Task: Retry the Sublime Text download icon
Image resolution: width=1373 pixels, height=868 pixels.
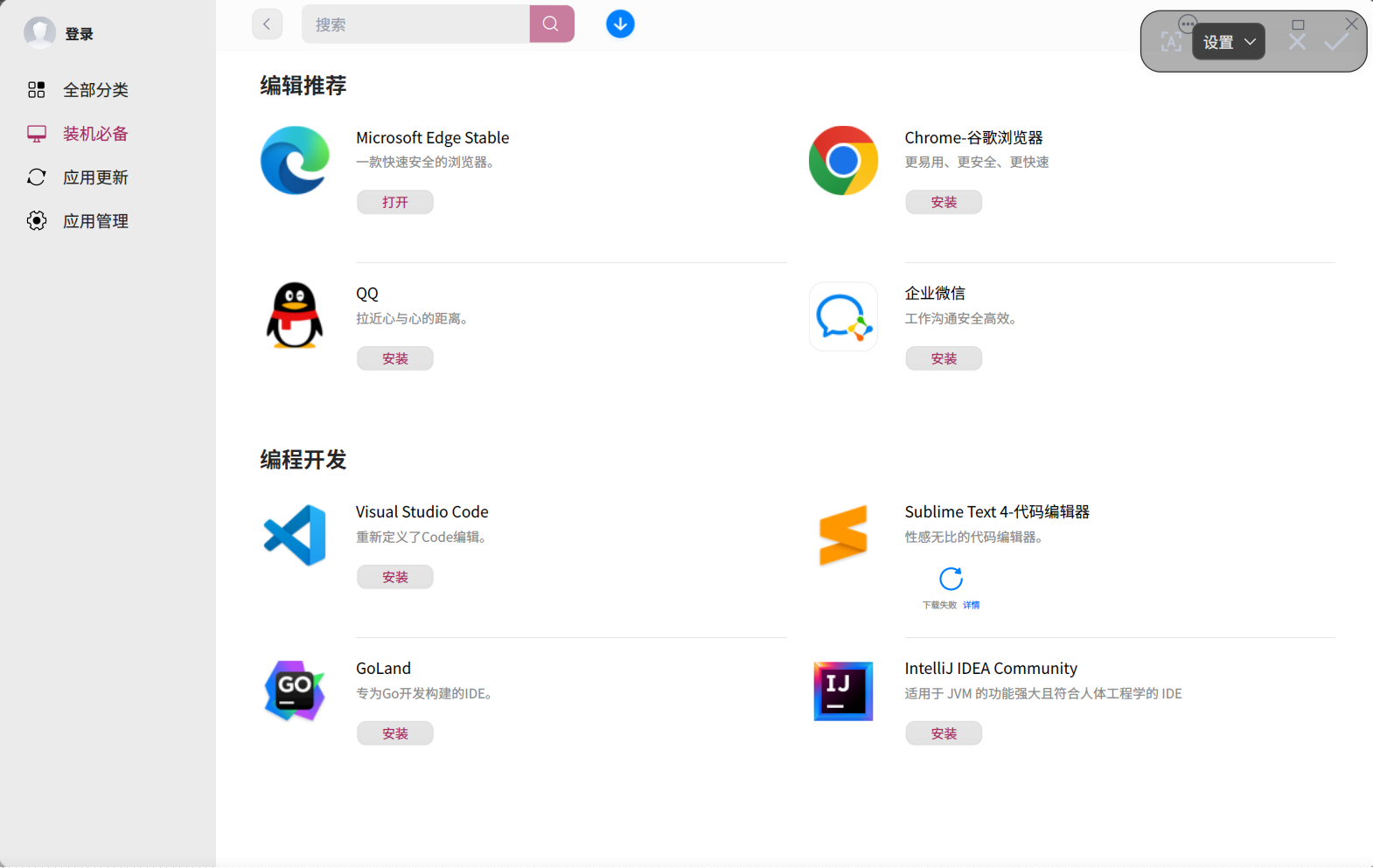Action: pyautogui.click(x=951, y=579)
